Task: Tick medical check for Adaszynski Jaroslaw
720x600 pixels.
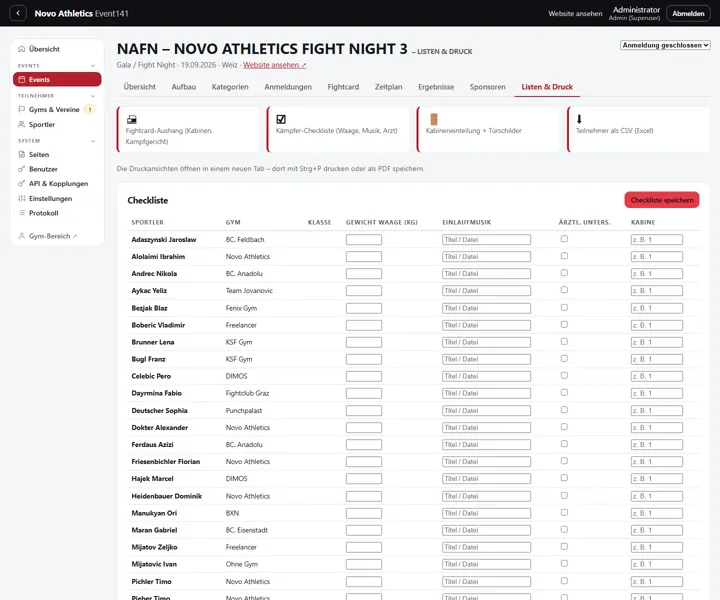Action: click(564, 239)
